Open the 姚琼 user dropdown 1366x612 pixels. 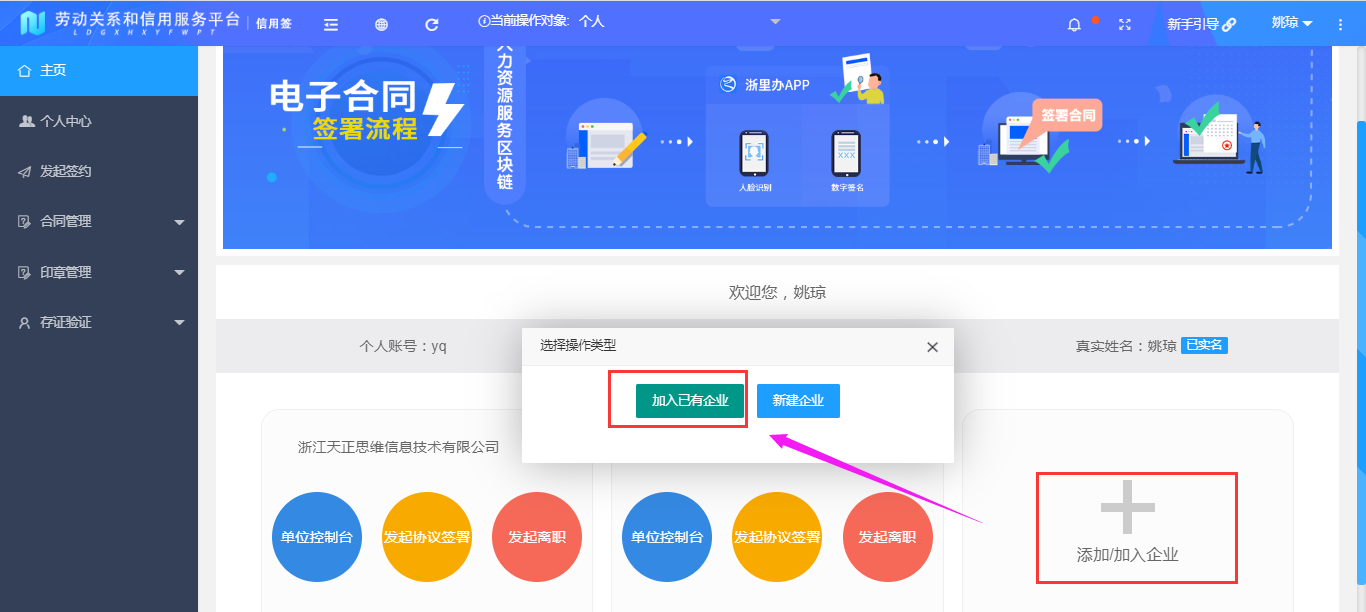pos(1292,23)
